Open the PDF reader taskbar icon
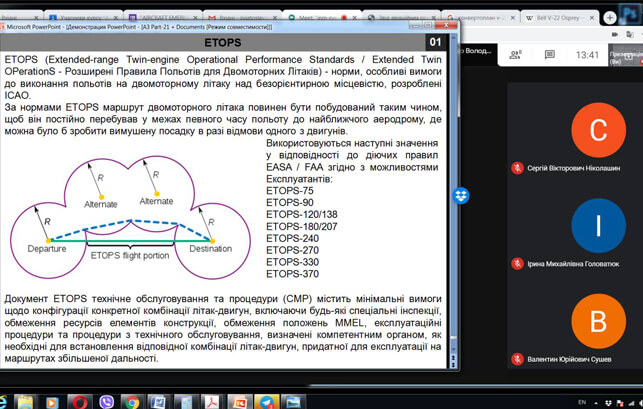The height and width of the screenshot is (409, 643). [x=213, y=400]
